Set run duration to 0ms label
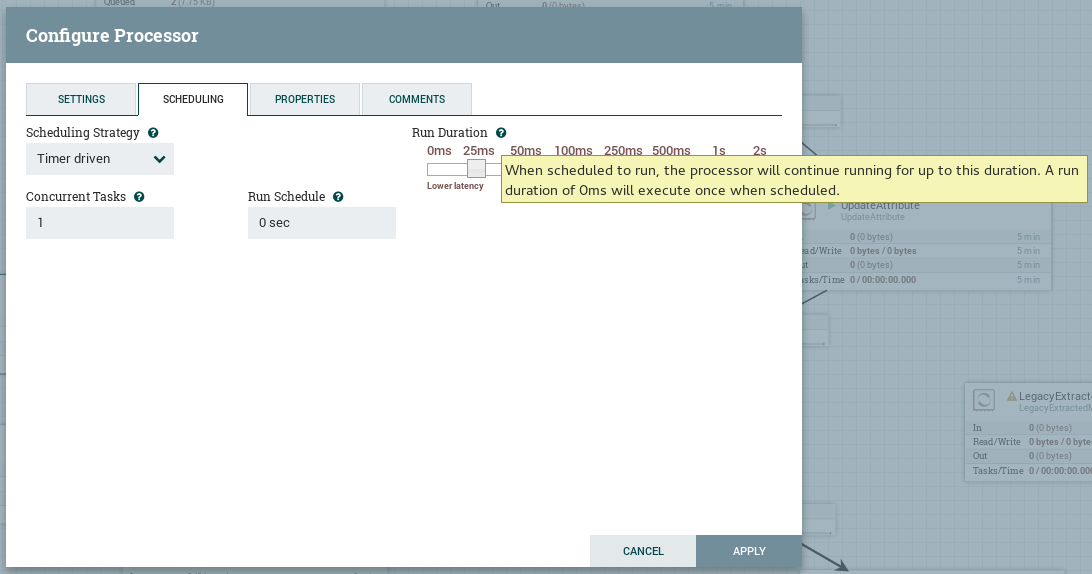Viewport: 1092px width, 574px height. (439, 150)
